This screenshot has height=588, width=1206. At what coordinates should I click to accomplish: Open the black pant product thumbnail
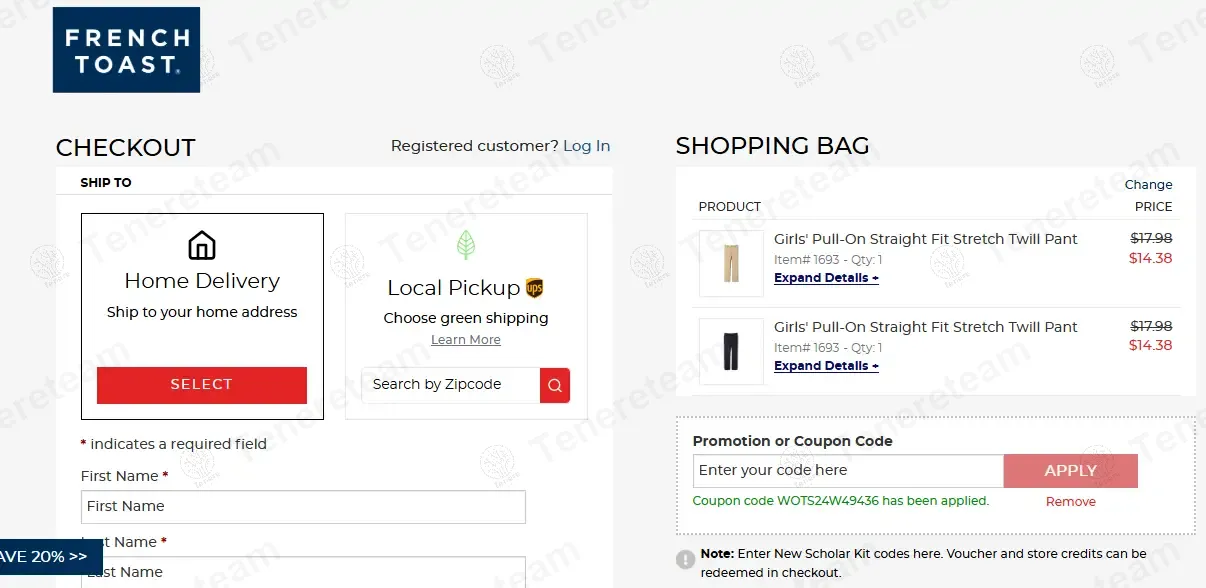click(731, 351)
